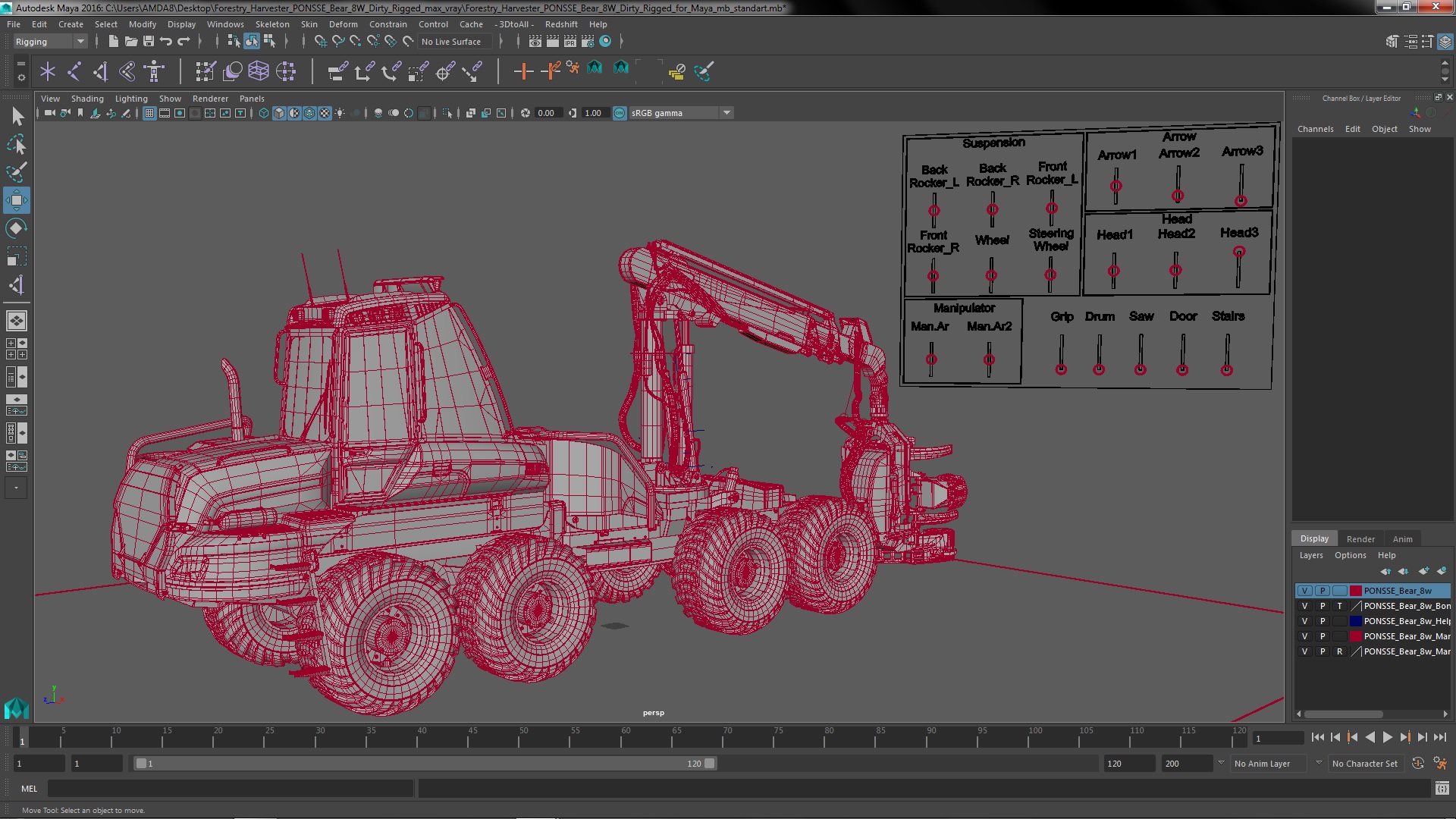Open the Skeleton menu

(271, 24)
